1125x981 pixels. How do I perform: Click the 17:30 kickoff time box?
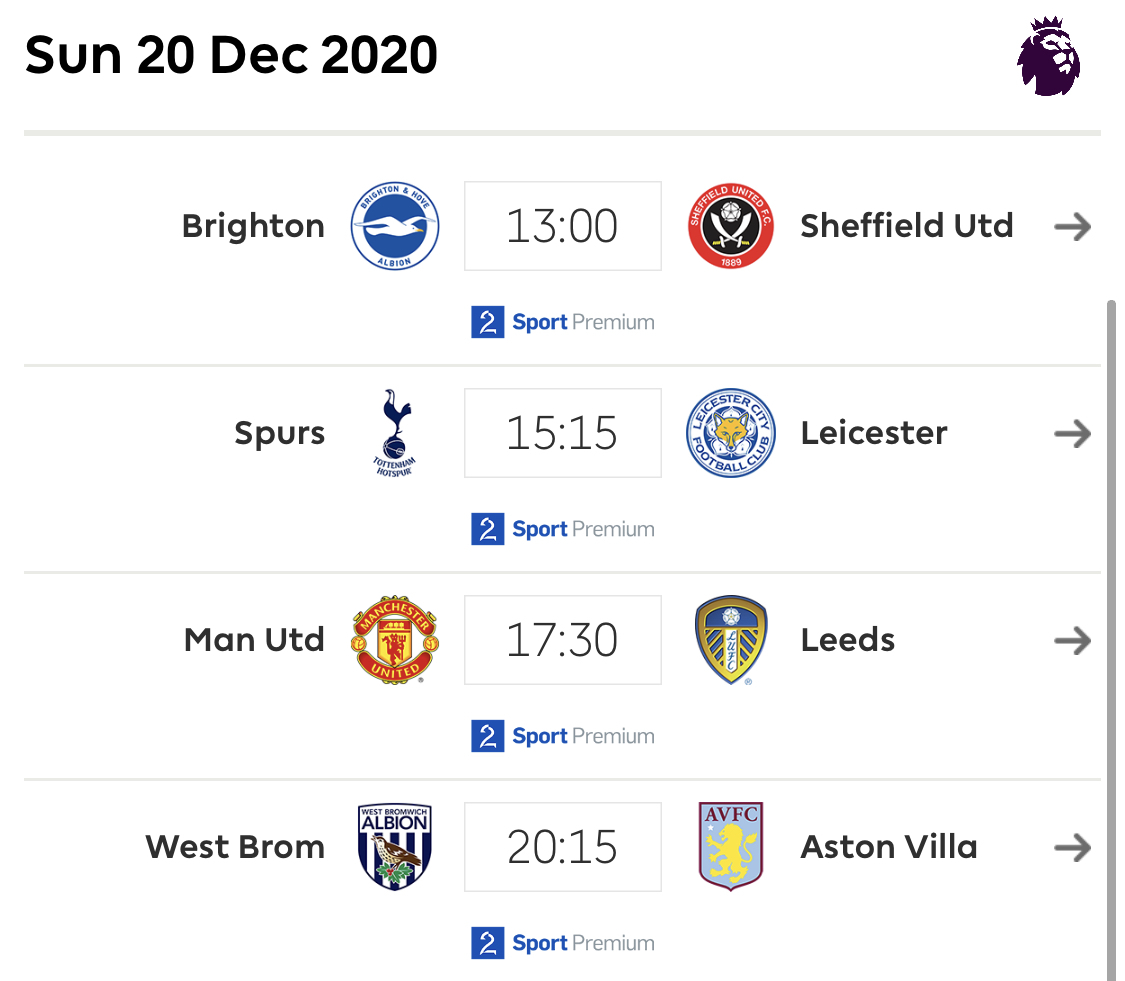point(562,639)
